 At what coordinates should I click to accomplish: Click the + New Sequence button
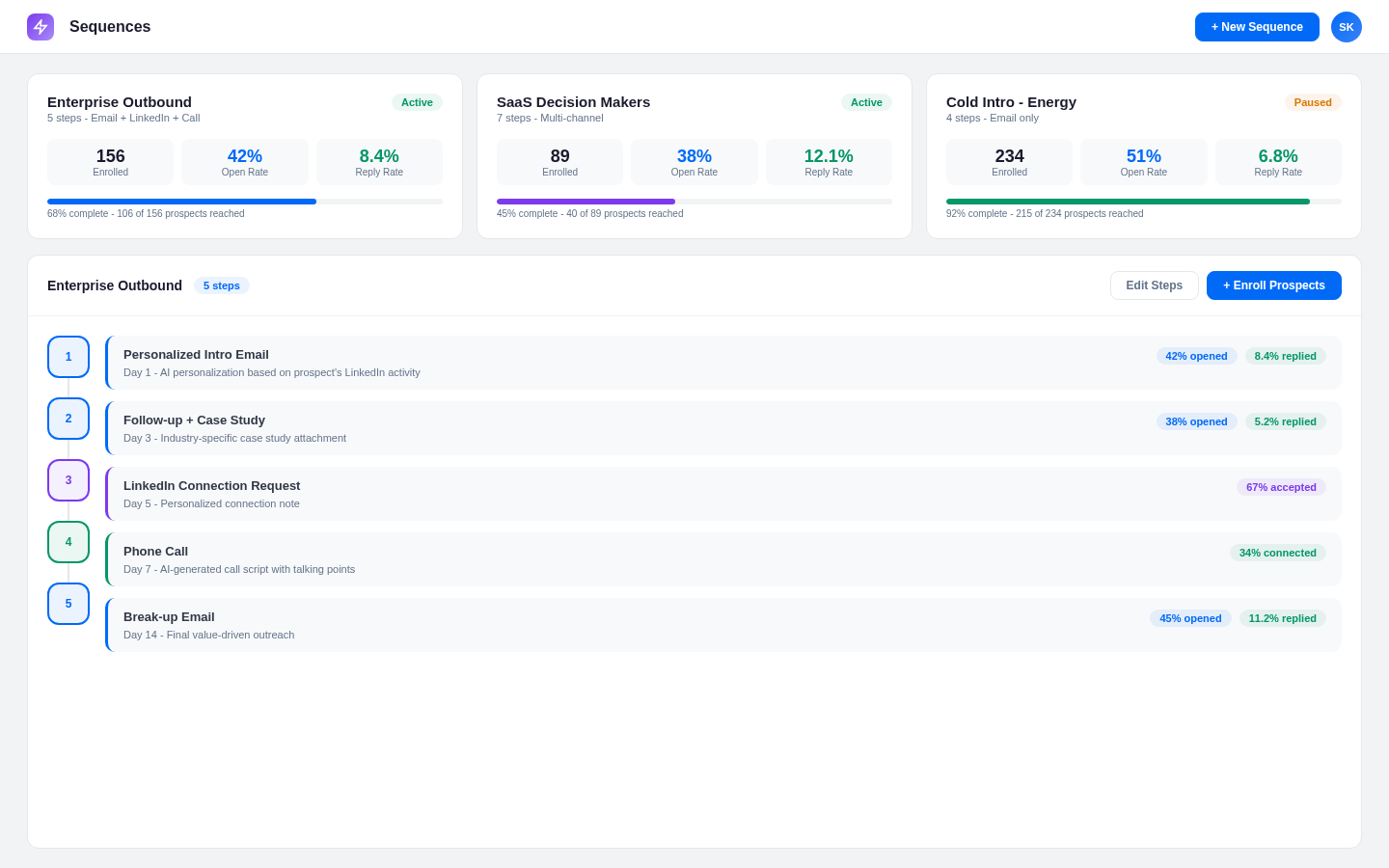tap(1257, 27)
